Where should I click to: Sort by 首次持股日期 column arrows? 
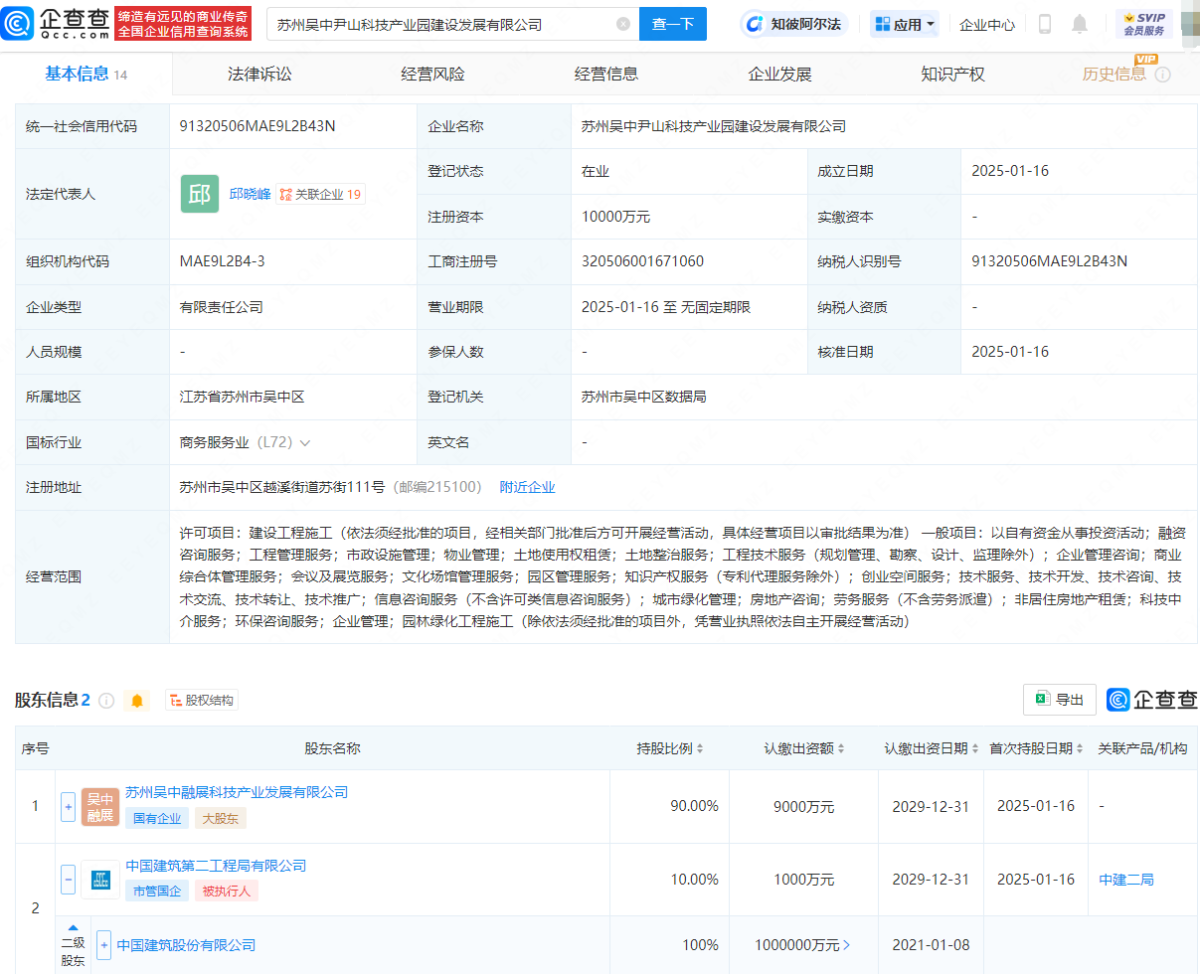point(1078,749)
